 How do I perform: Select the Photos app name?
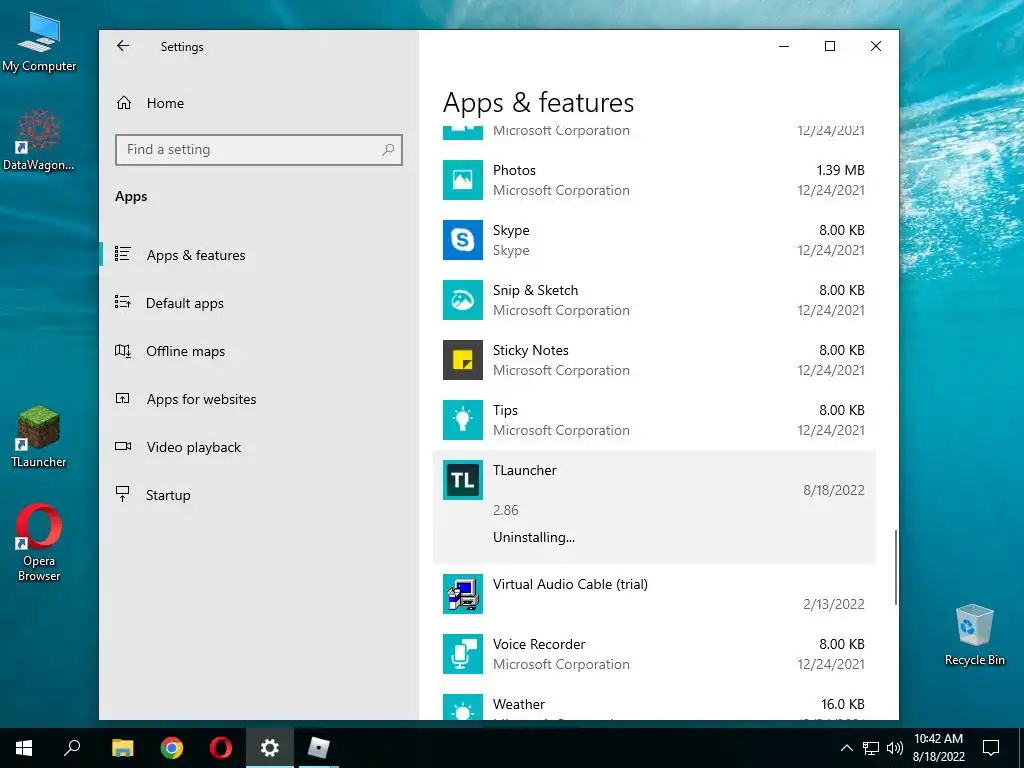[514, 170]
